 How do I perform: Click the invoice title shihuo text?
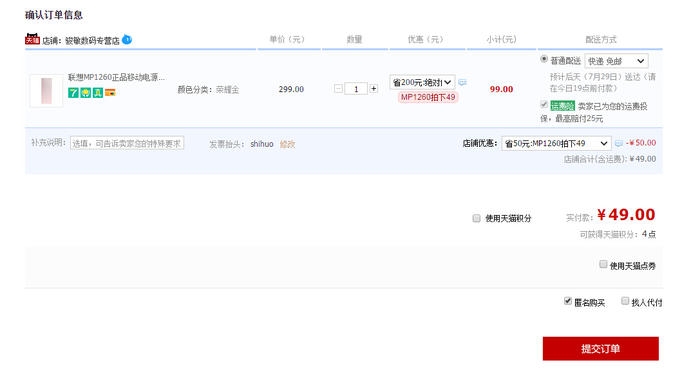coord(262,144)
